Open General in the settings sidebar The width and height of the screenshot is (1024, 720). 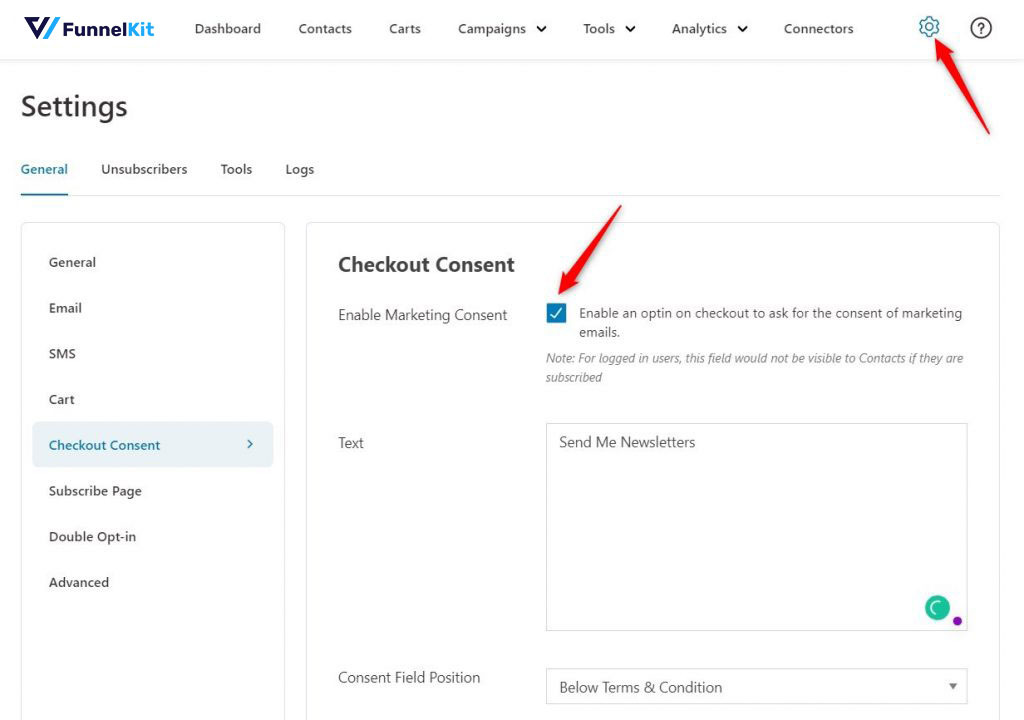point(72,262)
